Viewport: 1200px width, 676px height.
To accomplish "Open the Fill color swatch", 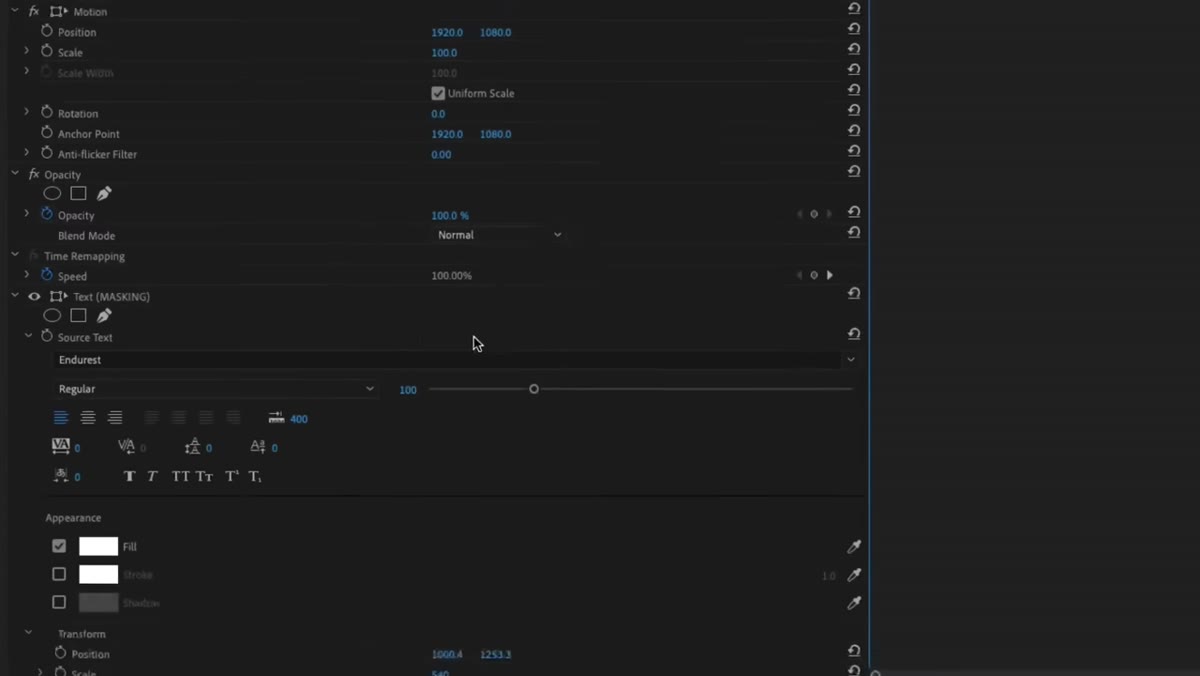I will click(x=98, y=546).
